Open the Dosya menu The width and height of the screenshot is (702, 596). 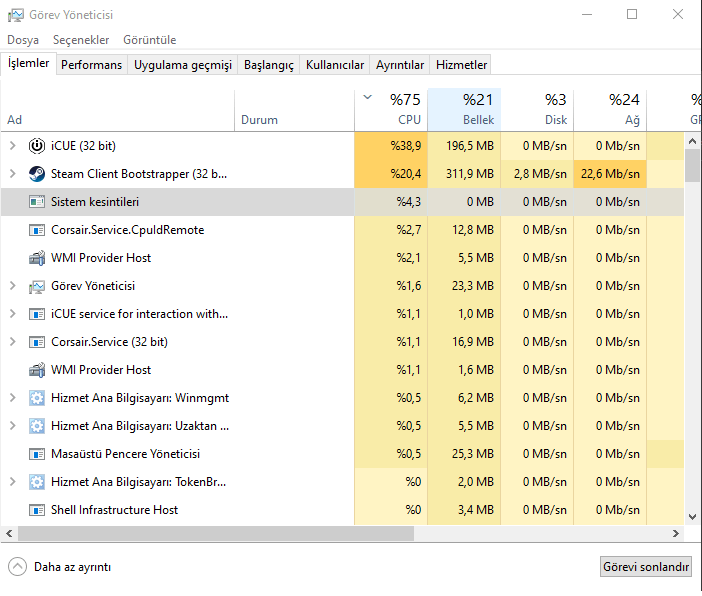point(23,40)
